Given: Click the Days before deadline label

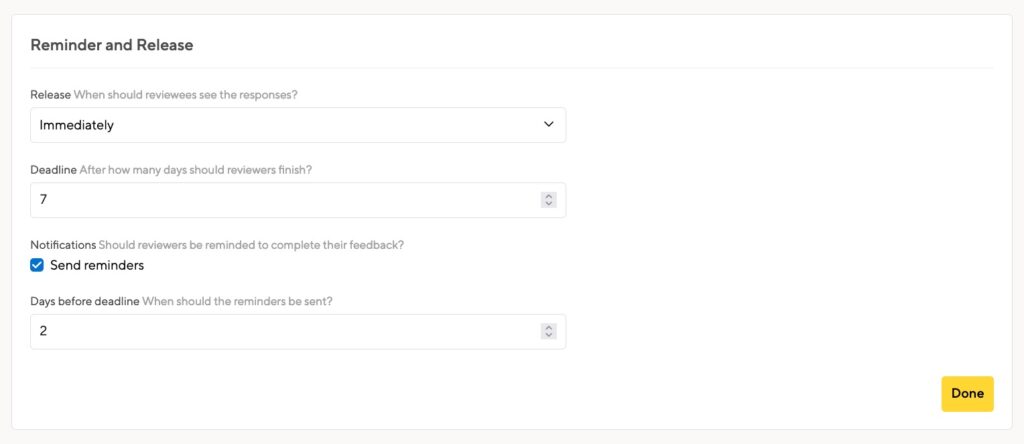Looking at the screenshot, I should 85,302.
